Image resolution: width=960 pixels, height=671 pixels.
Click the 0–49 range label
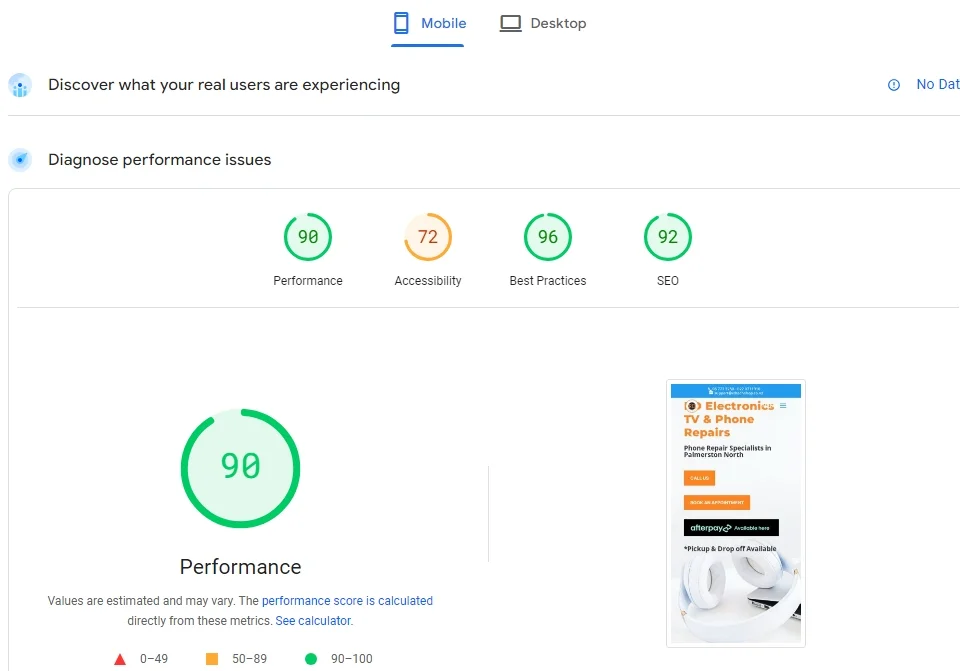[154, 659]
